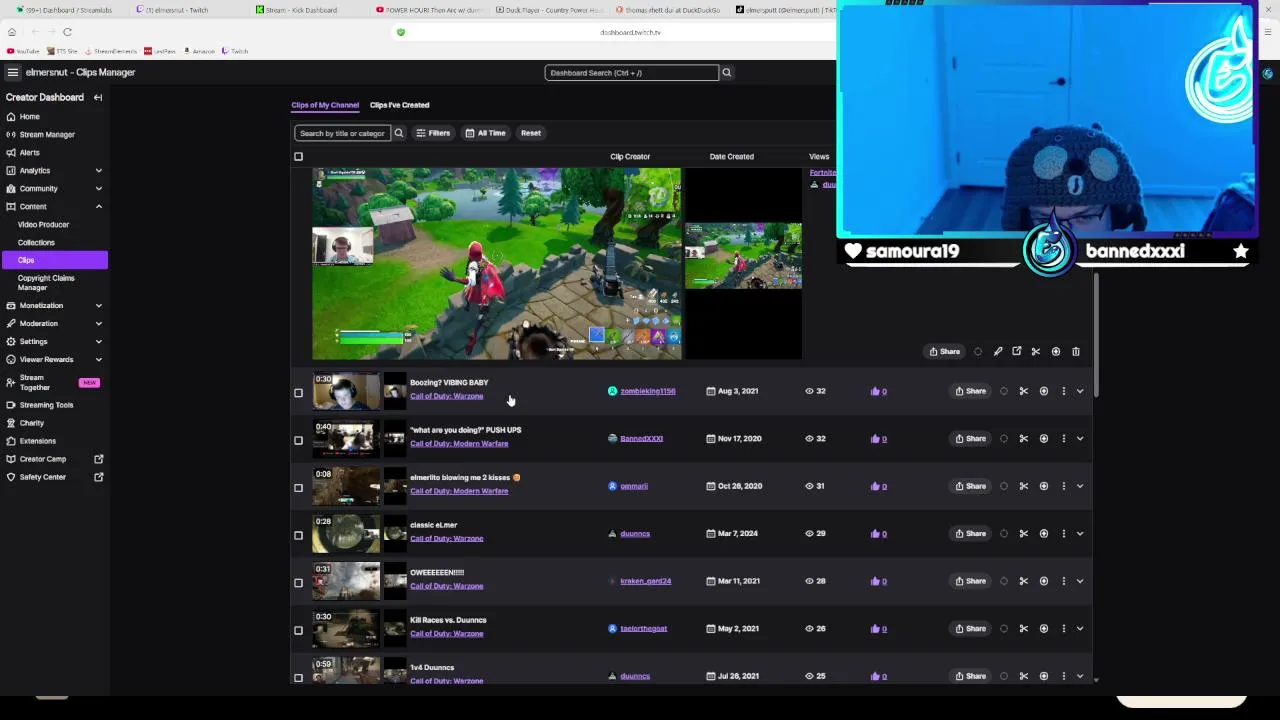Click scissors edit icon on expanded clip

coord(1036,351)
